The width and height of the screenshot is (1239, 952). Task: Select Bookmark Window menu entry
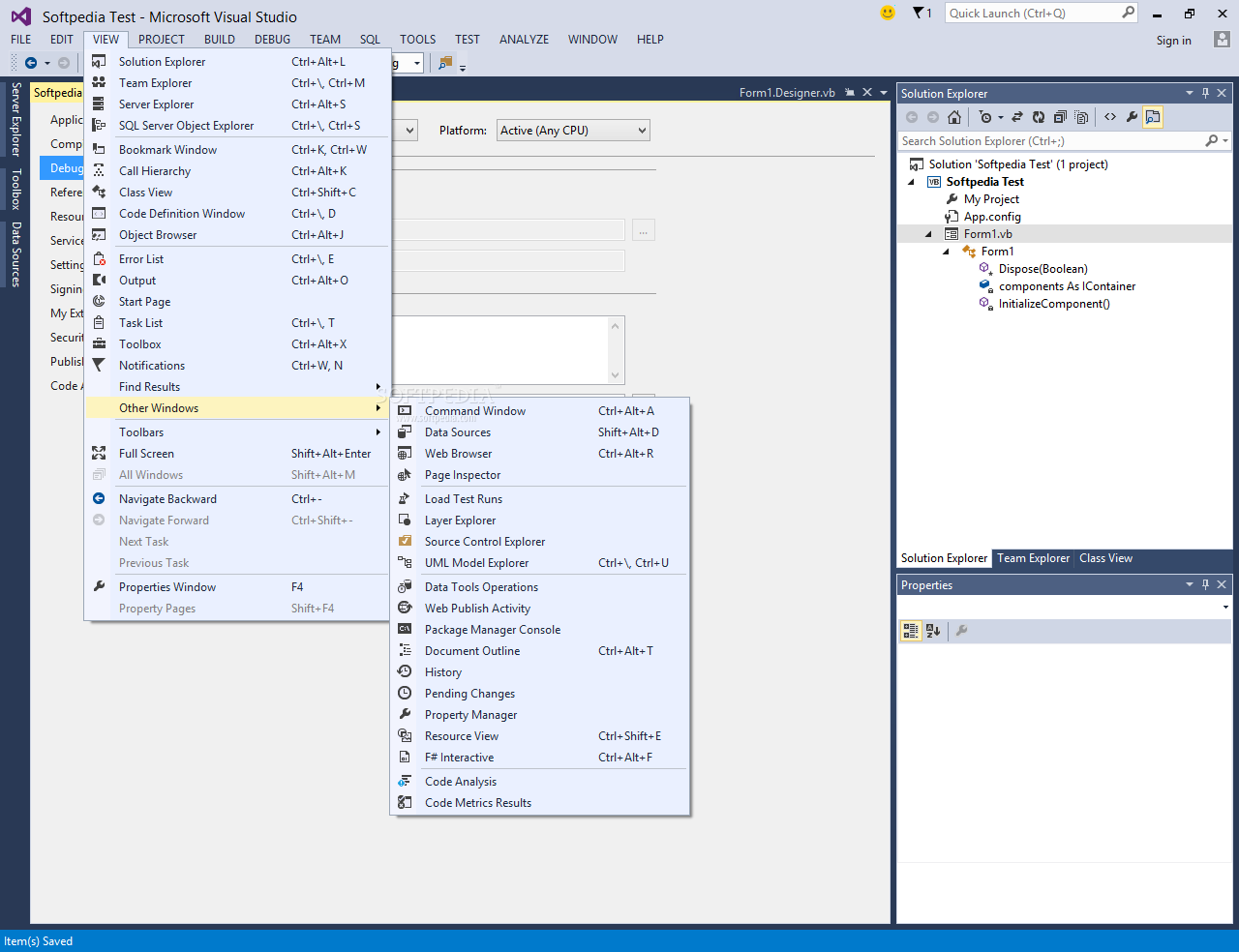tap(238, 150)
